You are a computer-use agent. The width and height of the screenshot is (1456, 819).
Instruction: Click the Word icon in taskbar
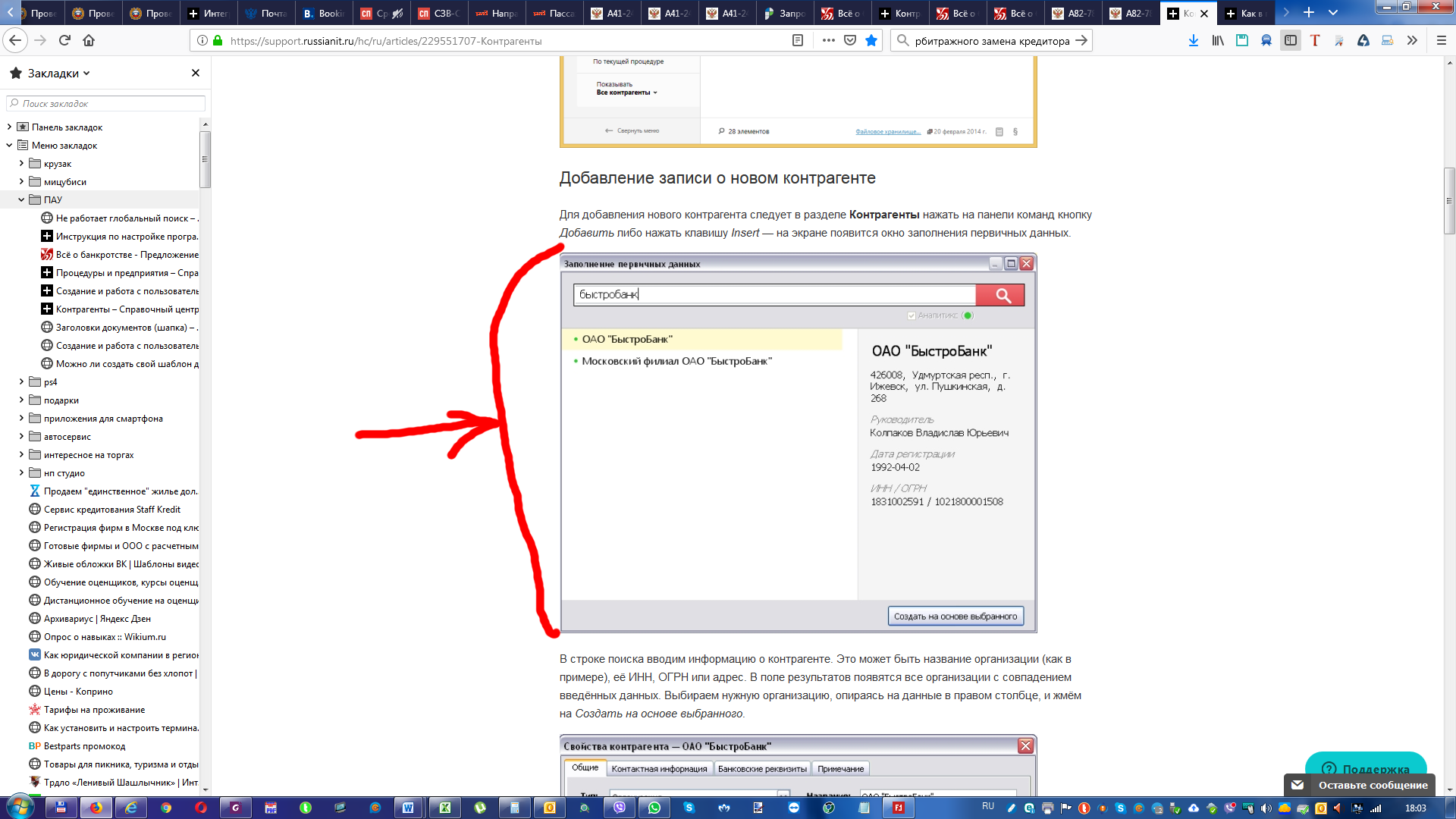click(x=407, y=808)
